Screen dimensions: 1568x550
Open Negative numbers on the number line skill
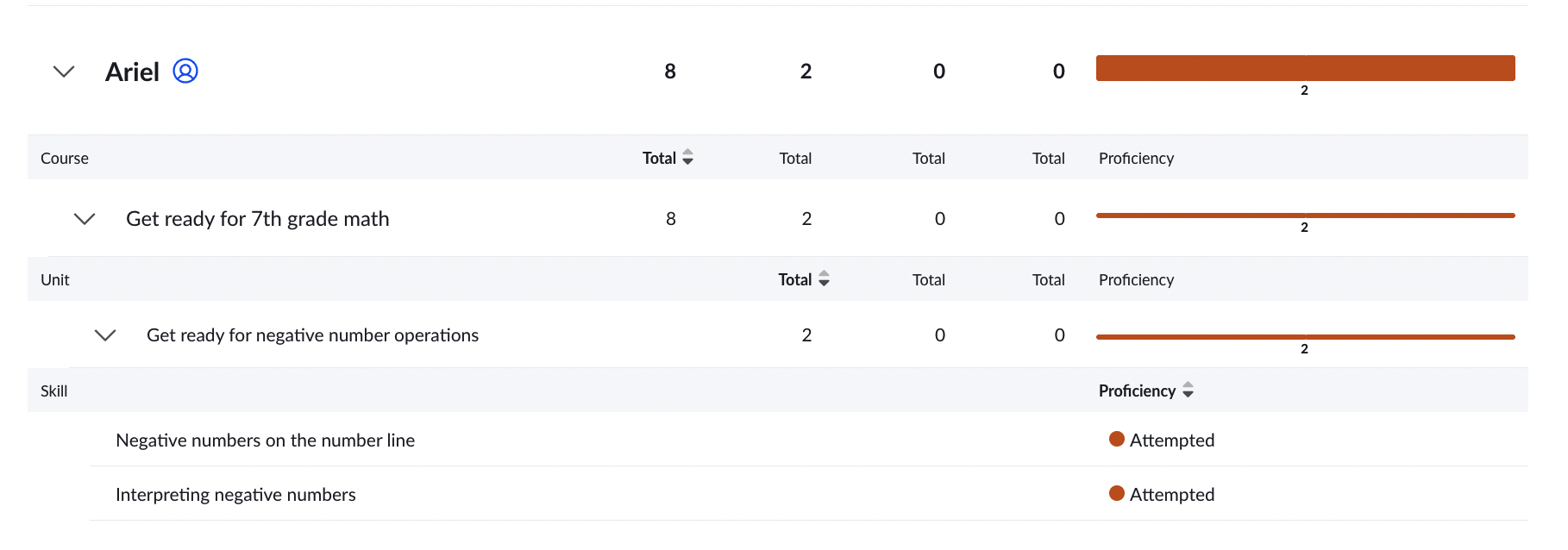tap(266, 441)
